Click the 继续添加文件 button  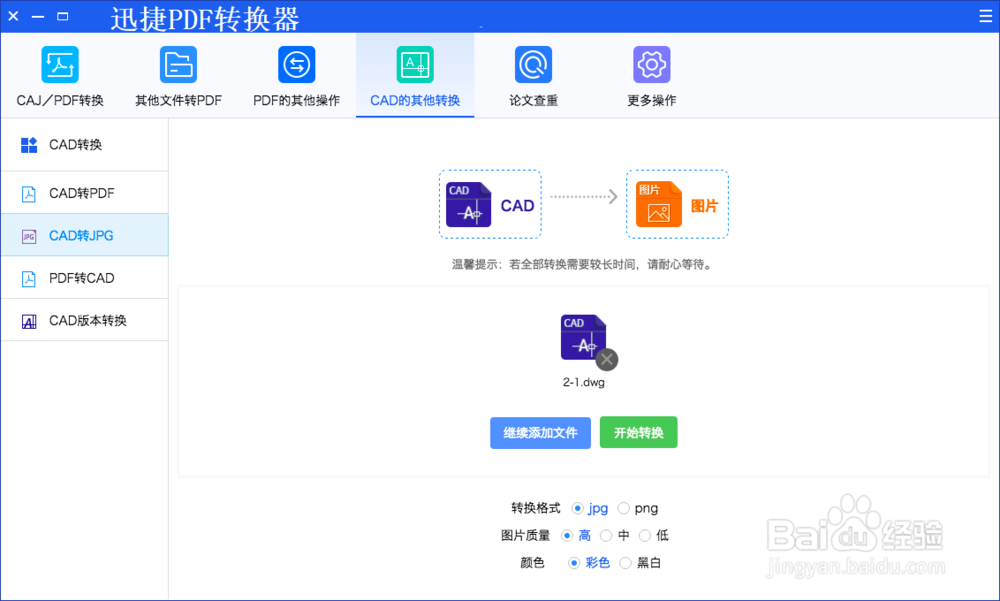(x=540, y=433)
